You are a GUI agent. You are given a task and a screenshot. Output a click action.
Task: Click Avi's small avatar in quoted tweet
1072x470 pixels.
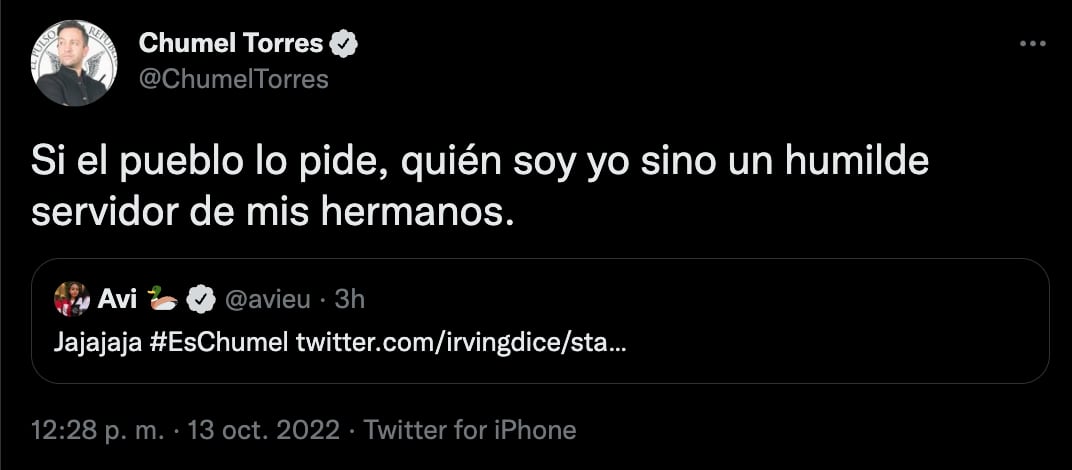click(x=72, y=297)
